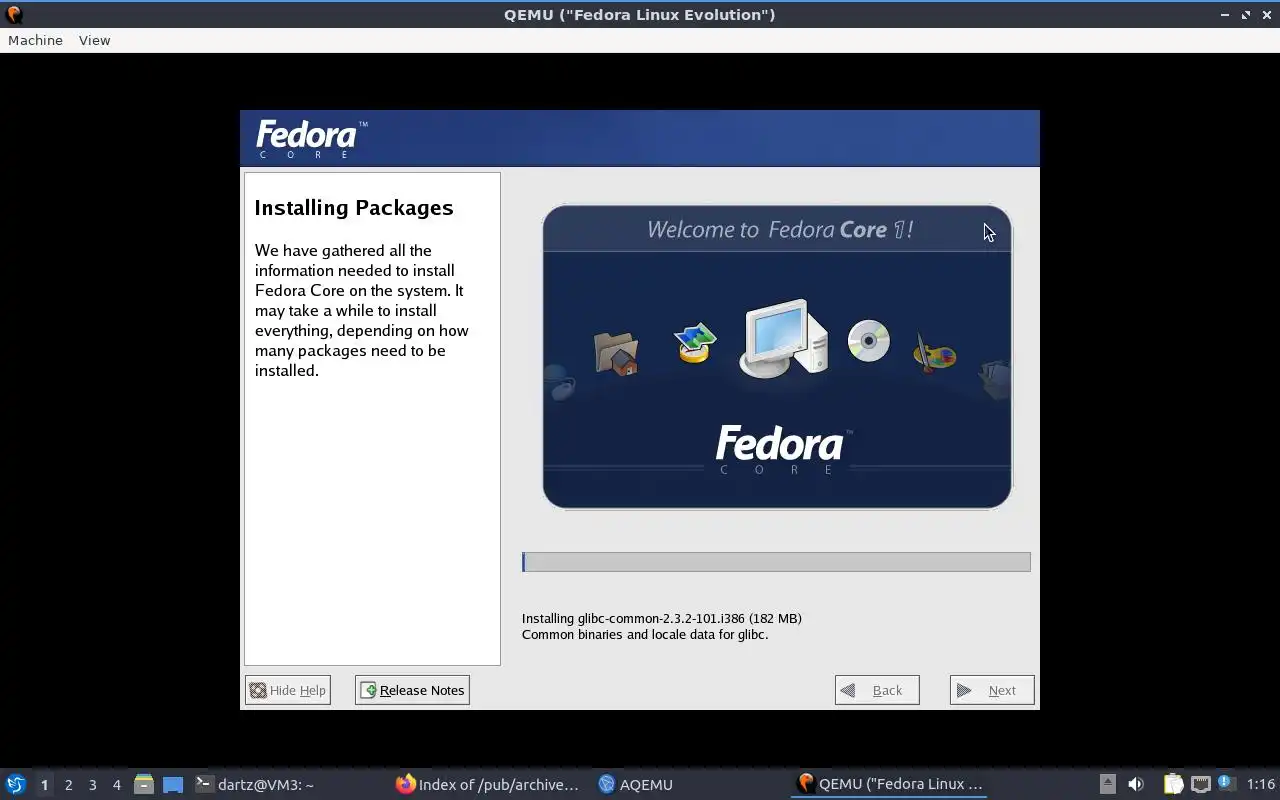Screen dimensions: 1280x800
Task: Click the Back button
Action: click(x=877, y=690)
